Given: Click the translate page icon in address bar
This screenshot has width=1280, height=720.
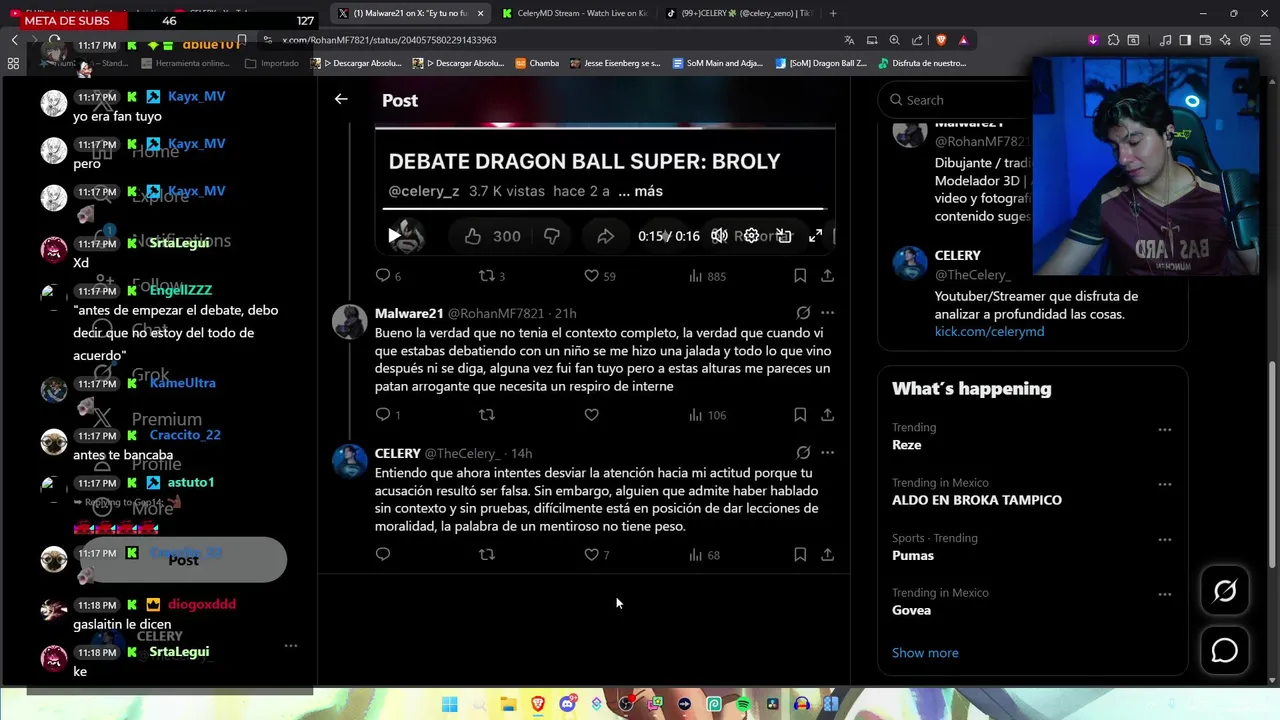Looking at the screenshot, I should point(849,40).
